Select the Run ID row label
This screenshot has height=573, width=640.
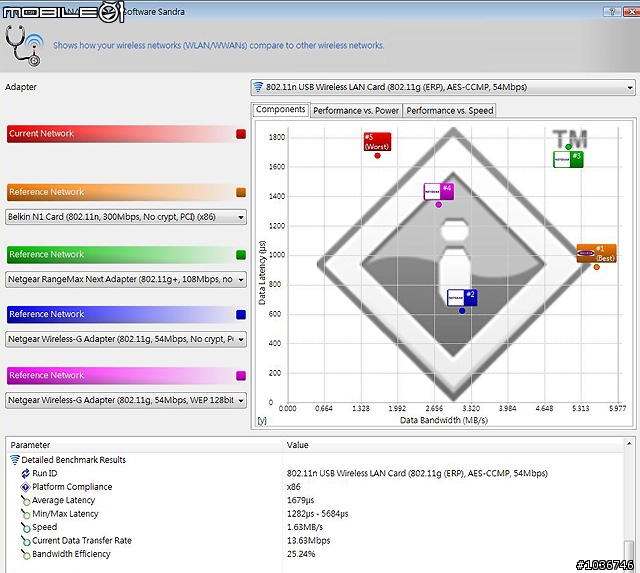[x=44, y=473]
